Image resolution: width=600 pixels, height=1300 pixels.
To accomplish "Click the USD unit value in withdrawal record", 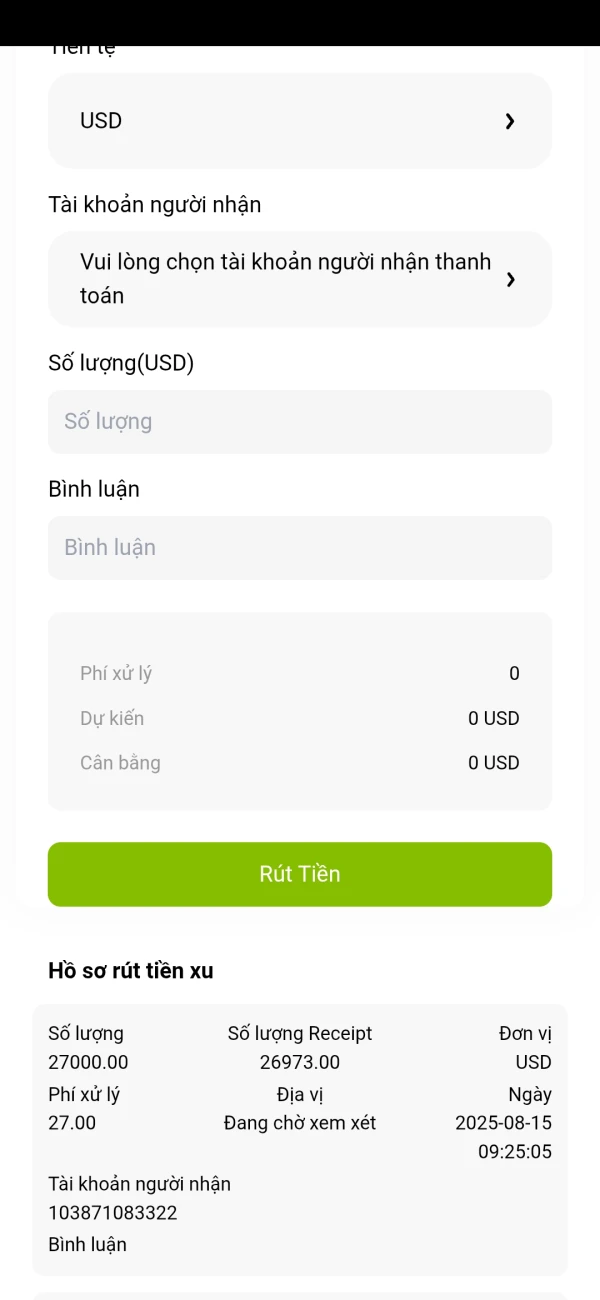I will 533,1062.
